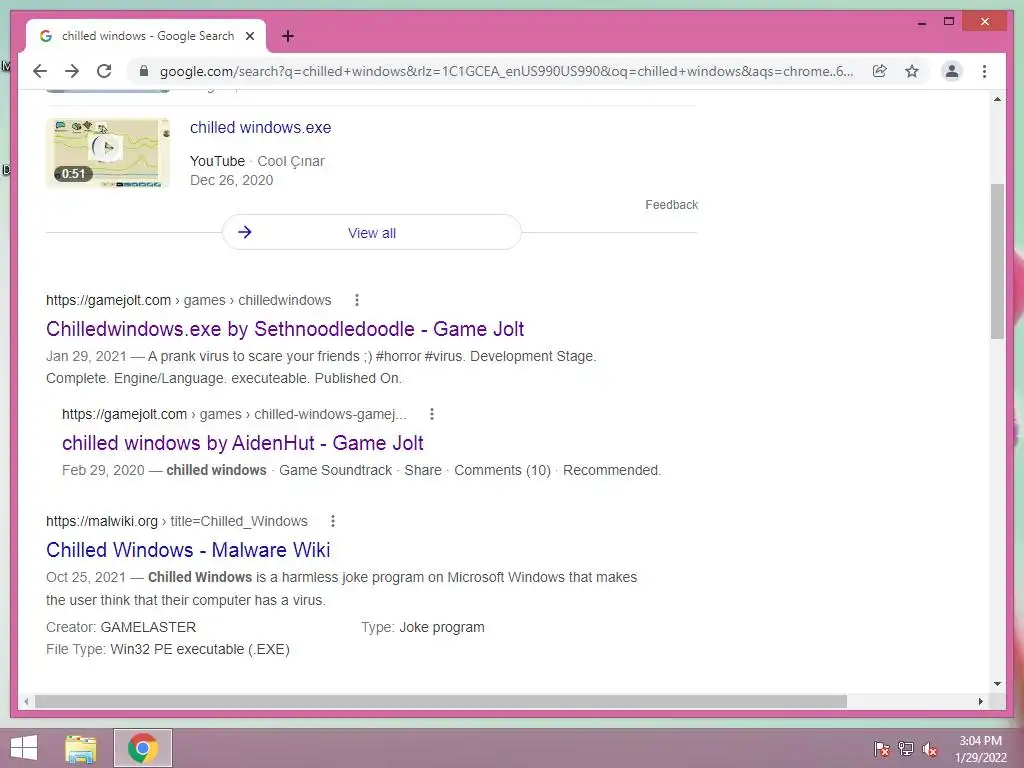Click the horizontal scrollbar left arrow

(26, 701)
